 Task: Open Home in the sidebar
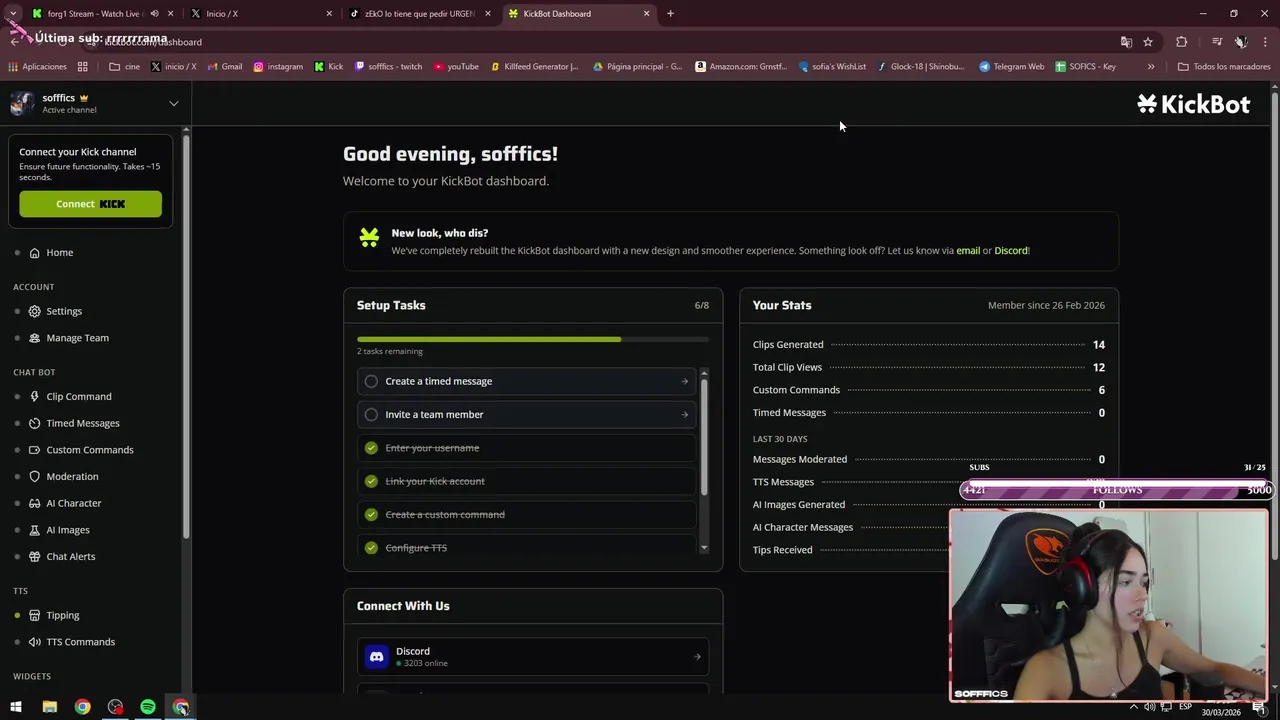[59, 253]
